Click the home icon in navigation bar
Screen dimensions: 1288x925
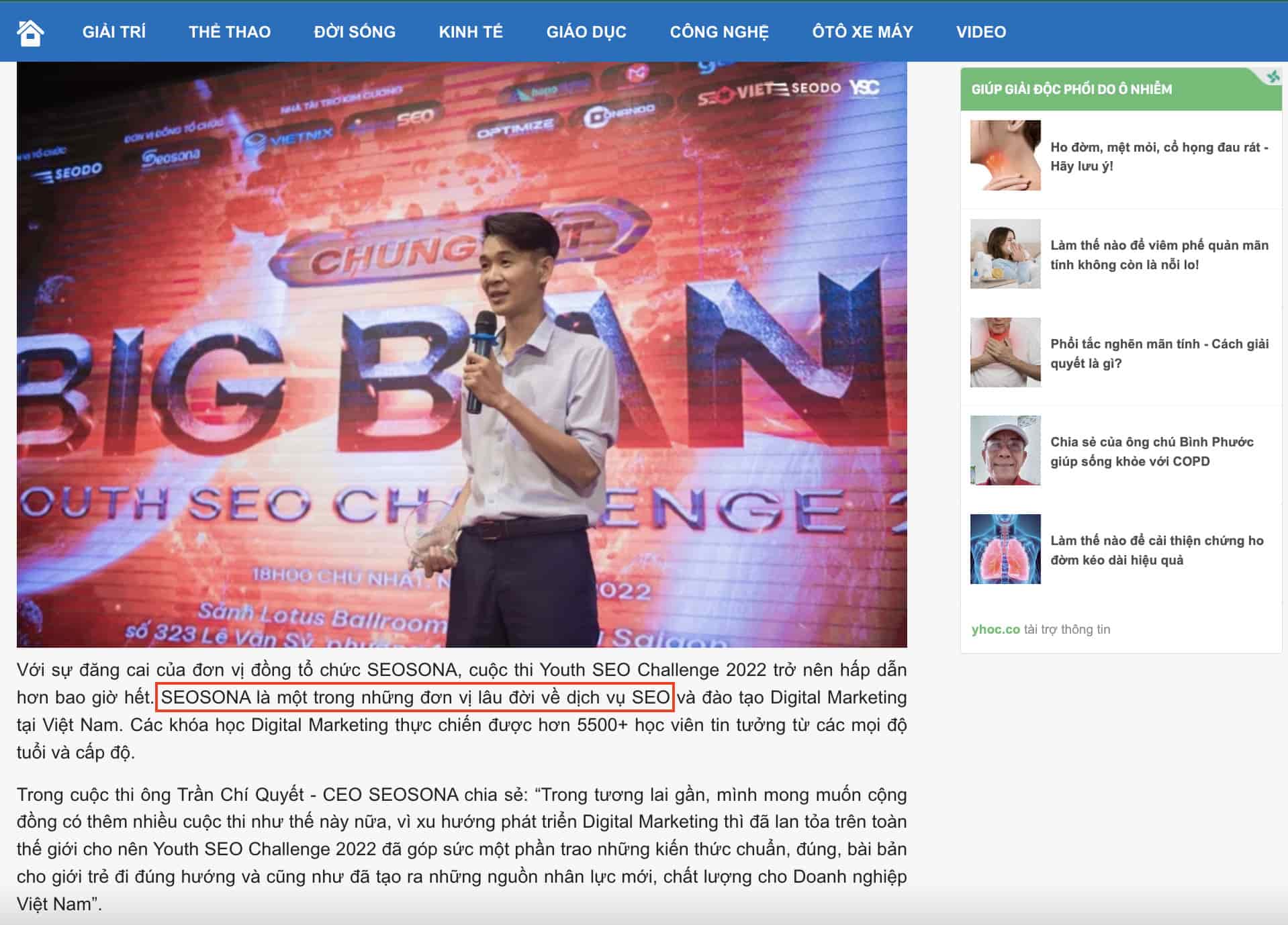pos(30,32)
